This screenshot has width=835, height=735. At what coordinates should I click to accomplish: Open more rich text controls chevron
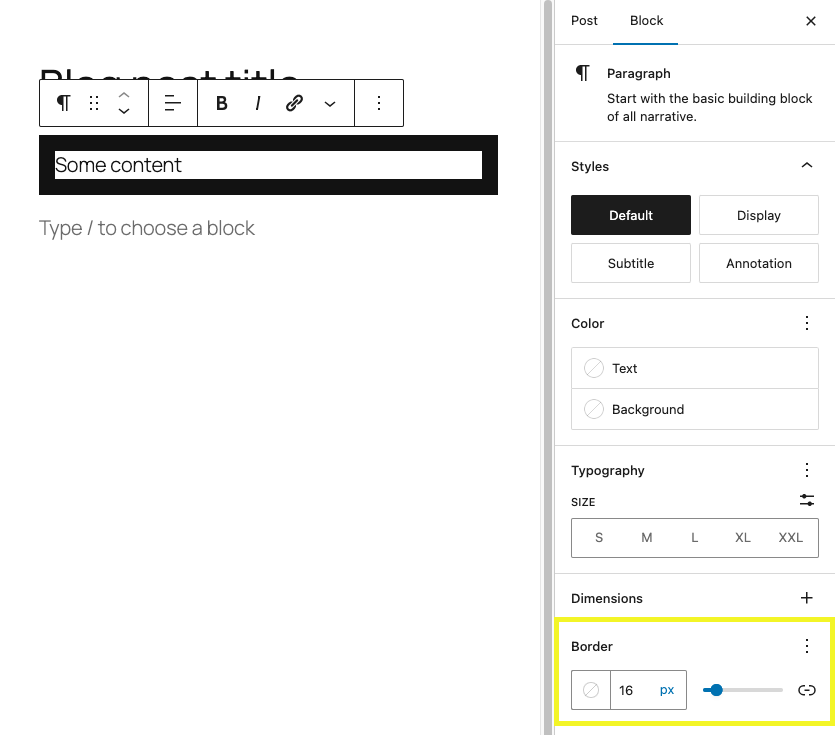click(x=330, y=103)
